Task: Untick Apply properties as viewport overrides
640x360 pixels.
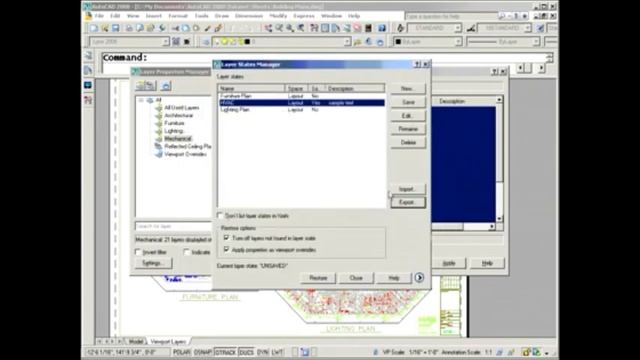Action: 227,249
